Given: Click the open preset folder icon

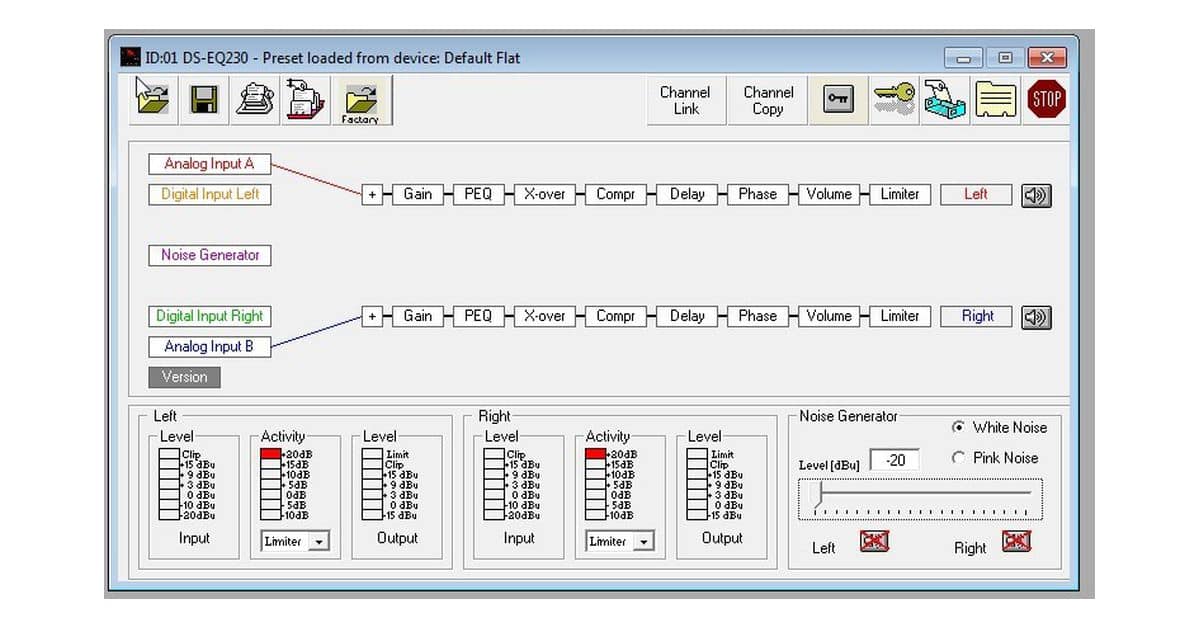Looking at the screenshot, I should [x=153, y=99].
